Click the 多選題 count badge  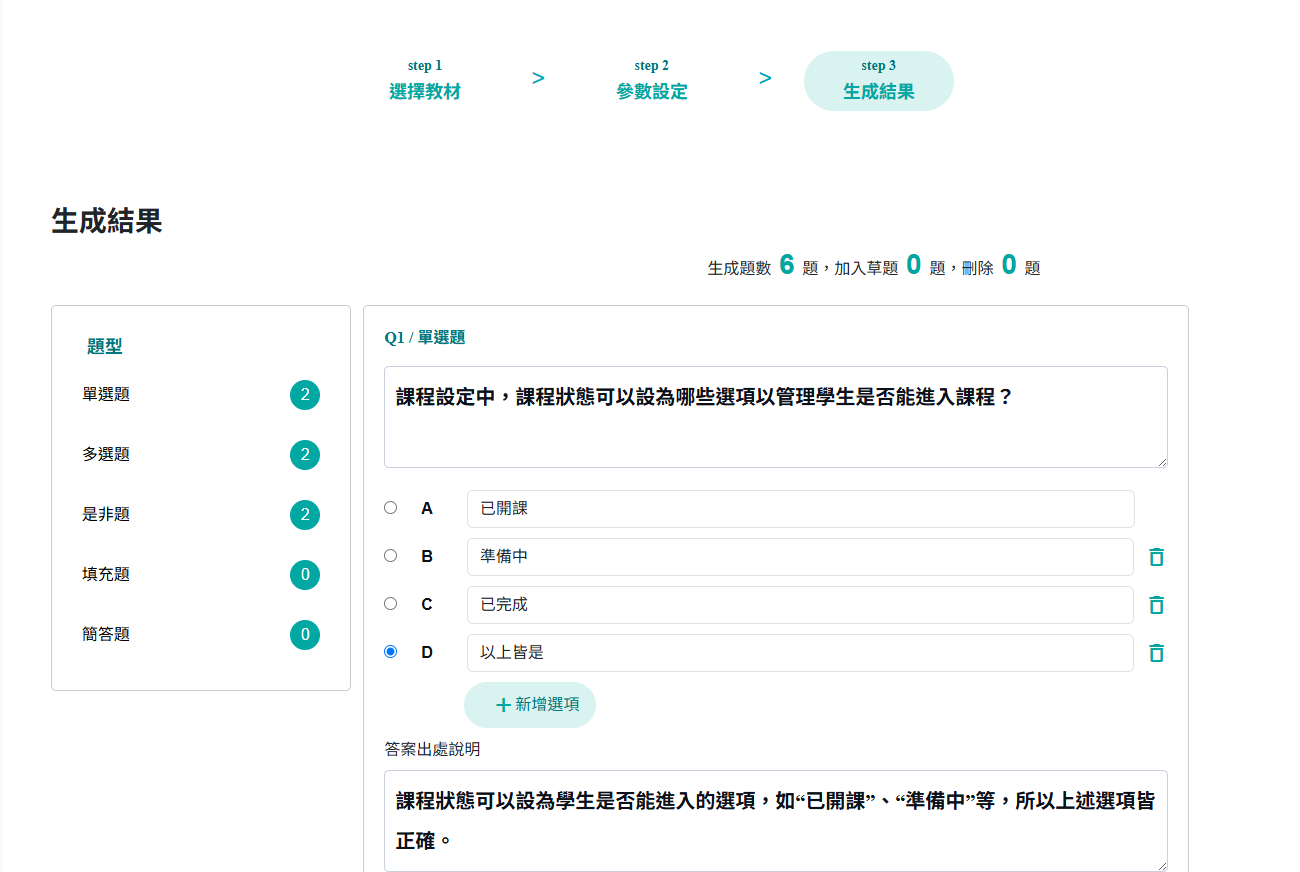pyautogui.click(x=305, y=455)
